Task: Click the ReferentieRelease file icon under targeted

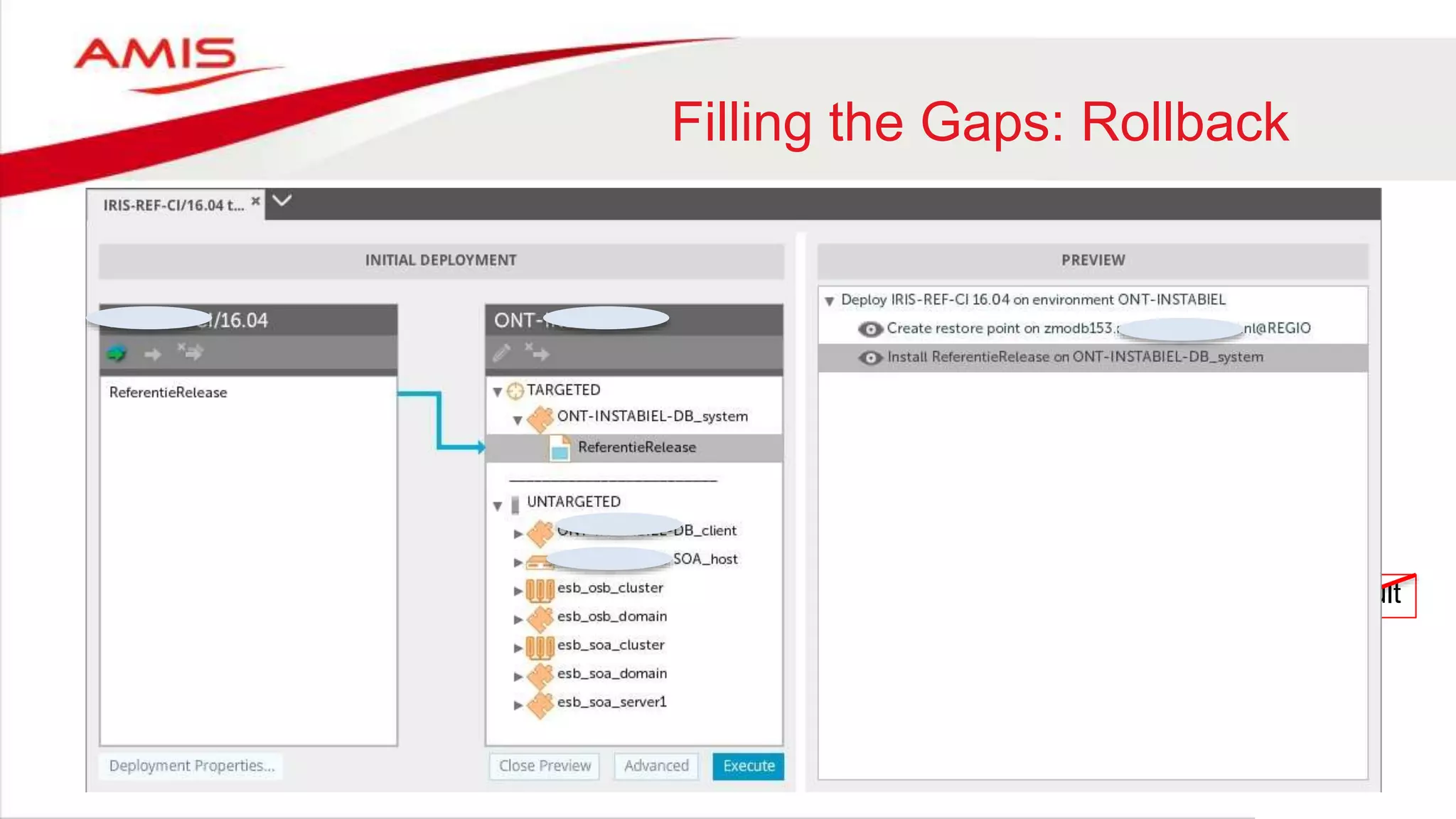Action: pyautogui.click(x=560, y=448)
